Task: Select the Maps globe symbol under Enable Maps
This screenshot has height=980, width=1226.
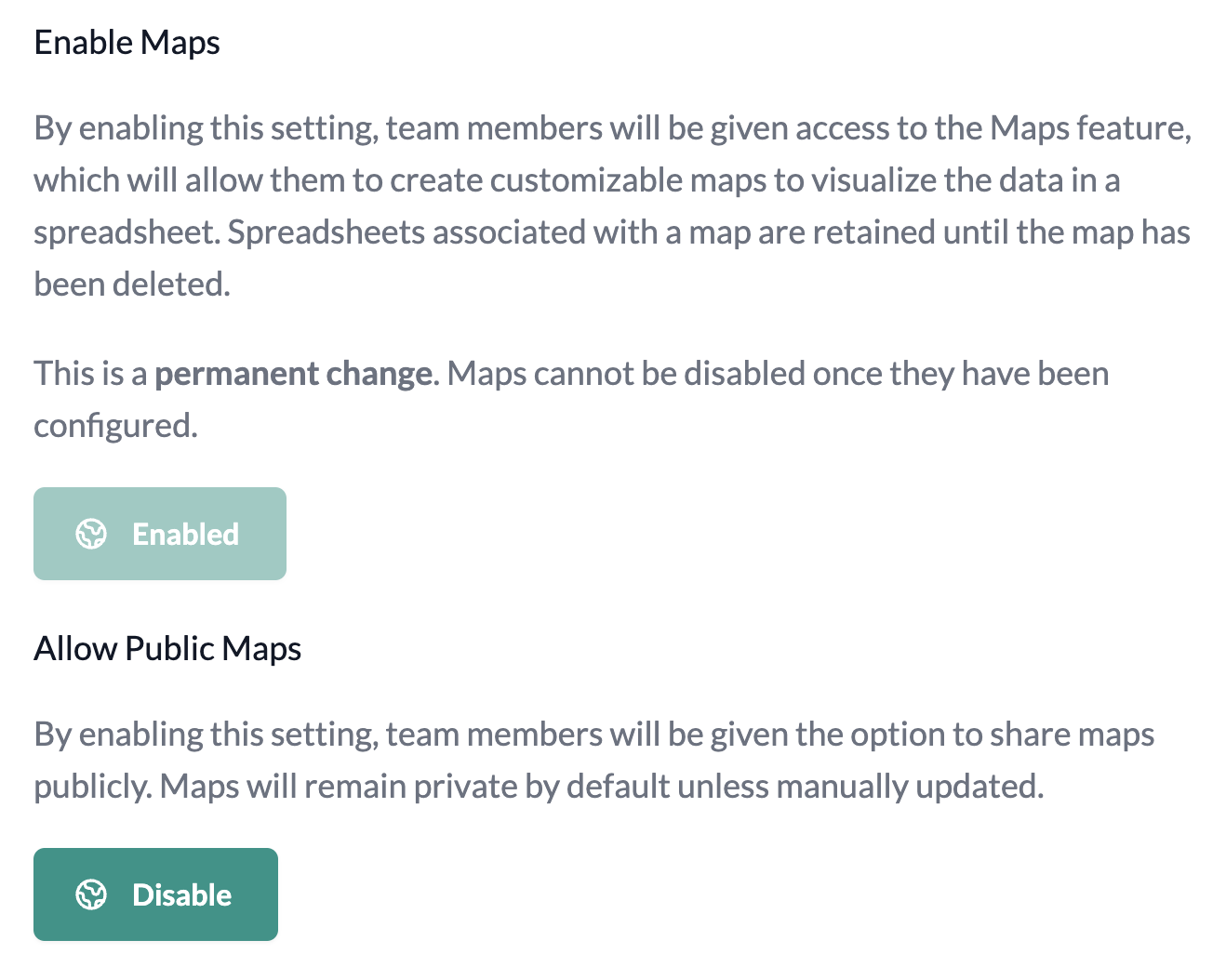Action: pos(91,534)
